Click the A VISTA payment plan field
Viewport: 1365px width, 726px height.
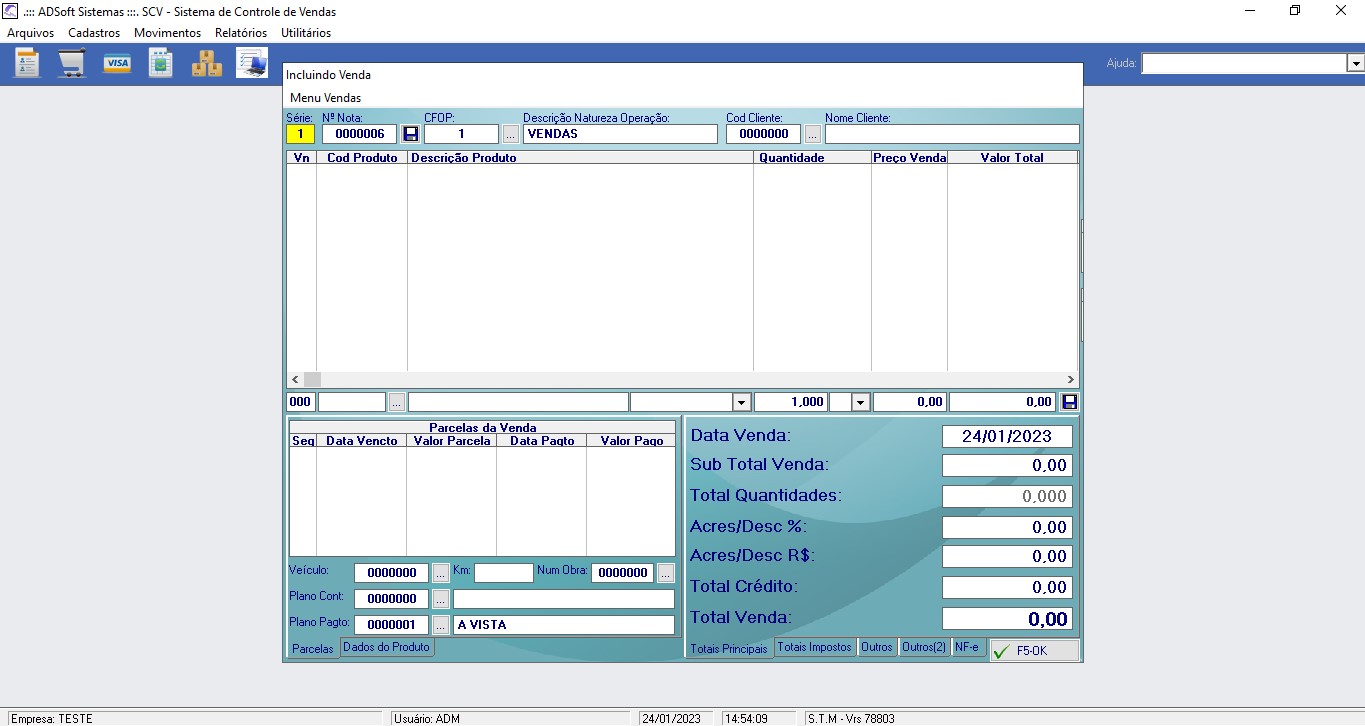564,625
